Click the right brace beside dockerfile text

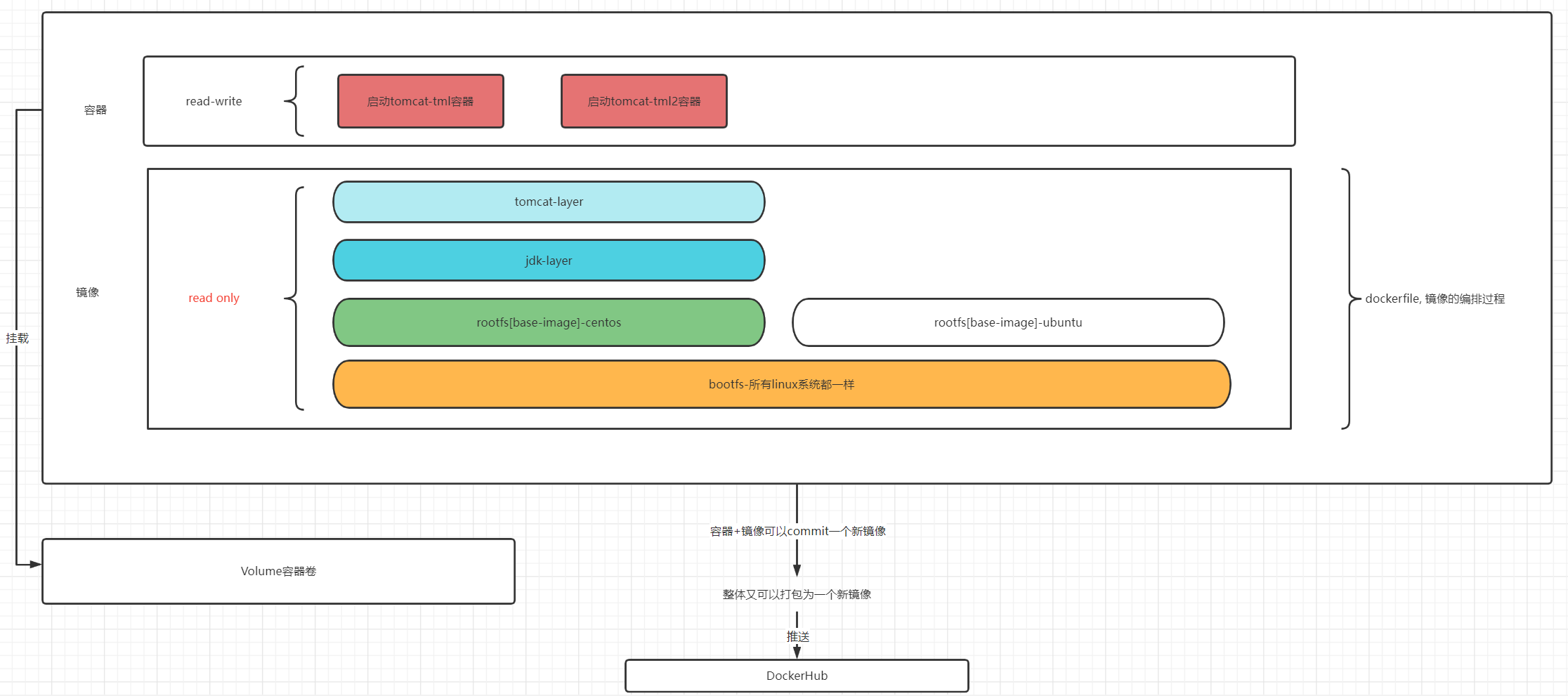[1351, 298]
